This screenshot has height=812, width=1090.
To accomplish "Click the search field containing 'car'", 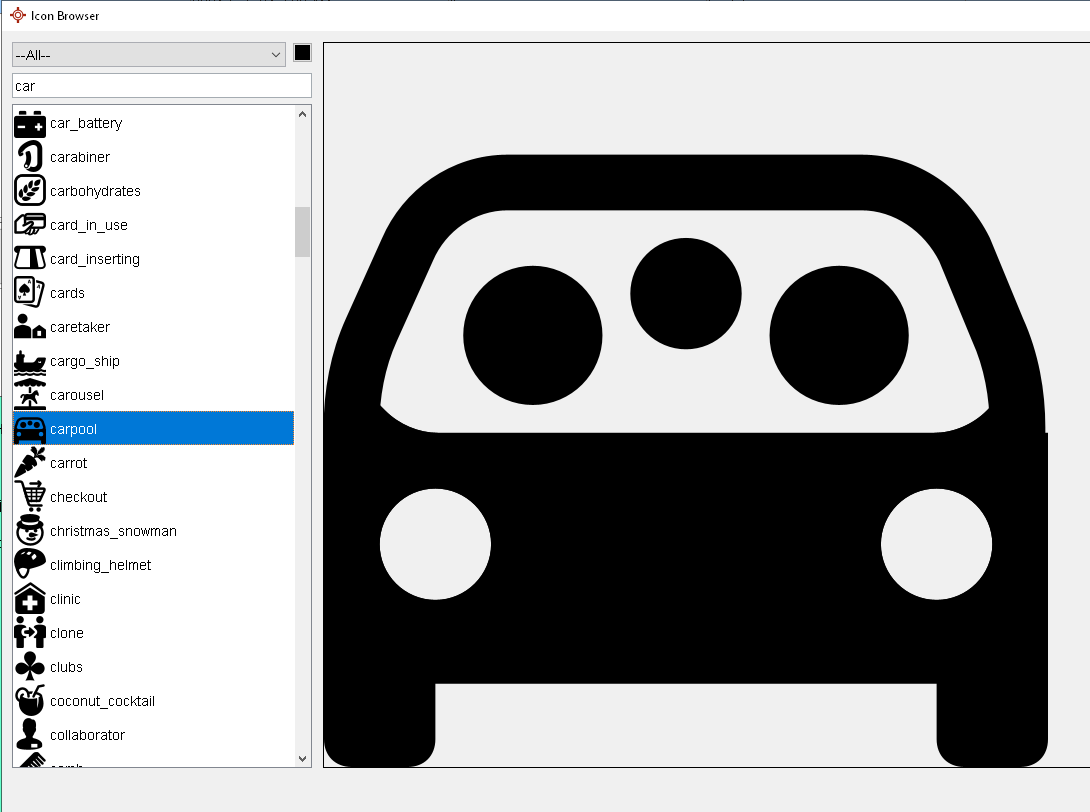I will [x=161, y=86].
